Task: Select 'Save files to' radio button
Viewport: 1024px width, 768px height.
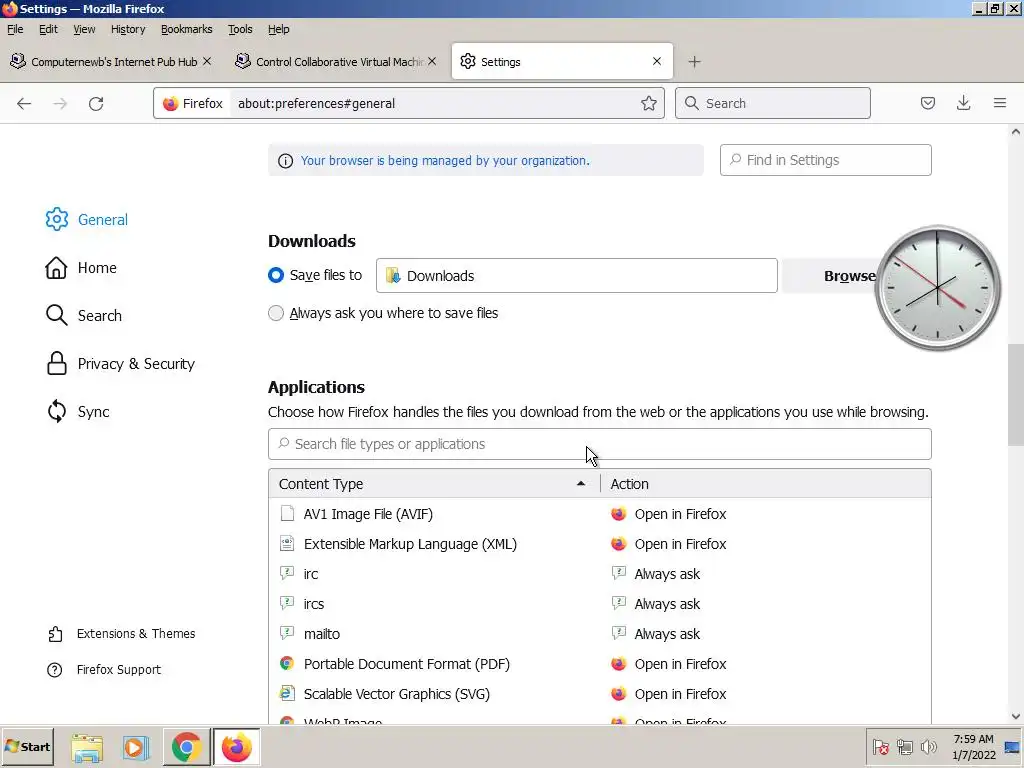Action: point(276,275)
